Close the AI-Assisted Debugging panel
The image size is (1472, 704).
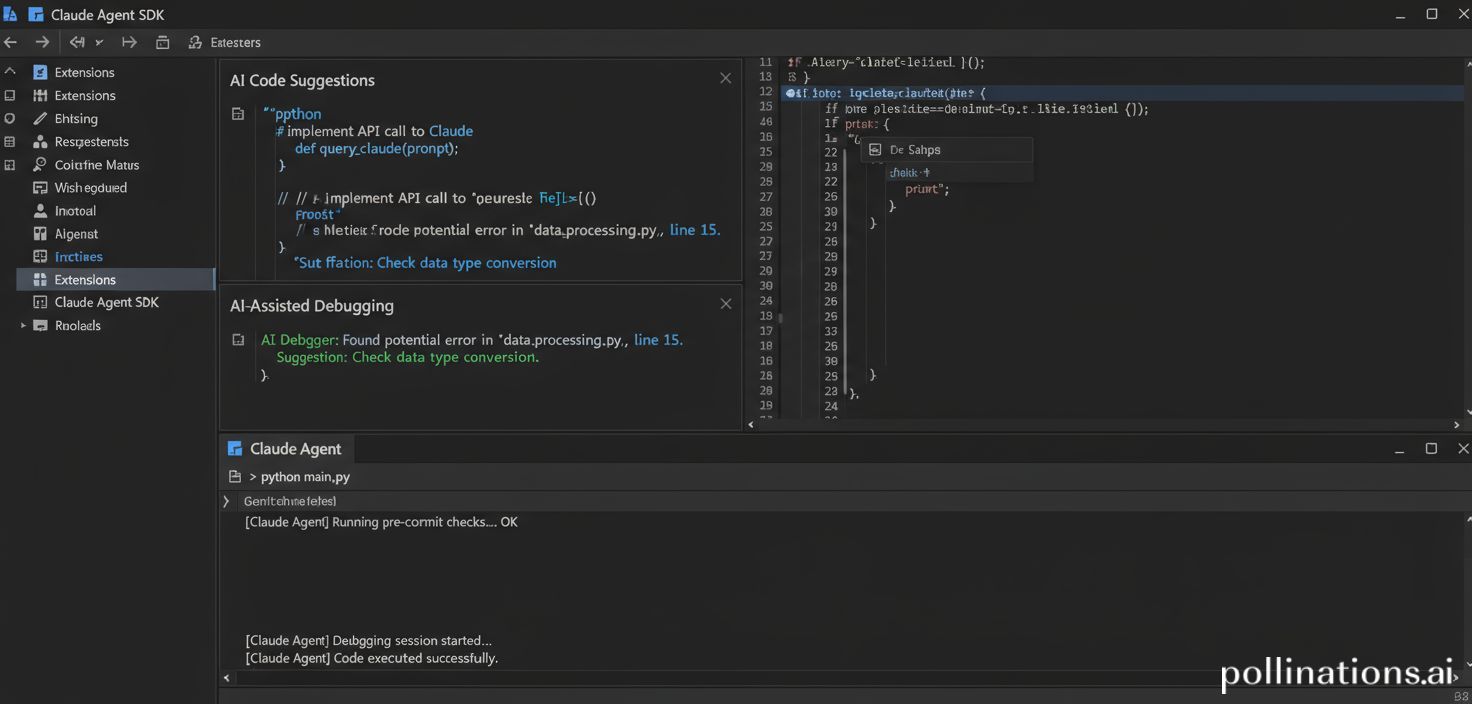point(725,304)
